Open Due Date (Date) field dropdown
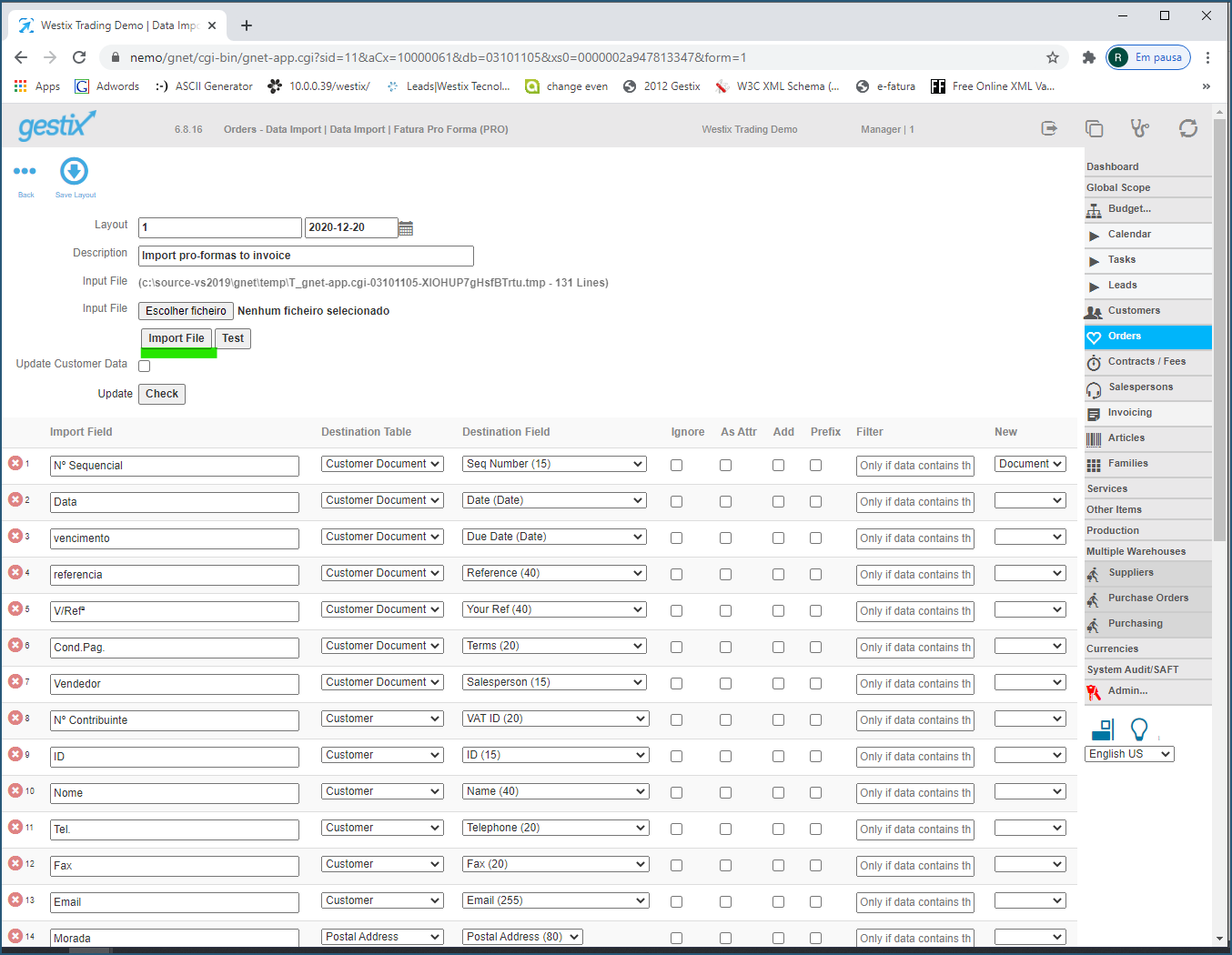Image resolution: width=1232 pixels, height=955 pixels. [554, 537]
